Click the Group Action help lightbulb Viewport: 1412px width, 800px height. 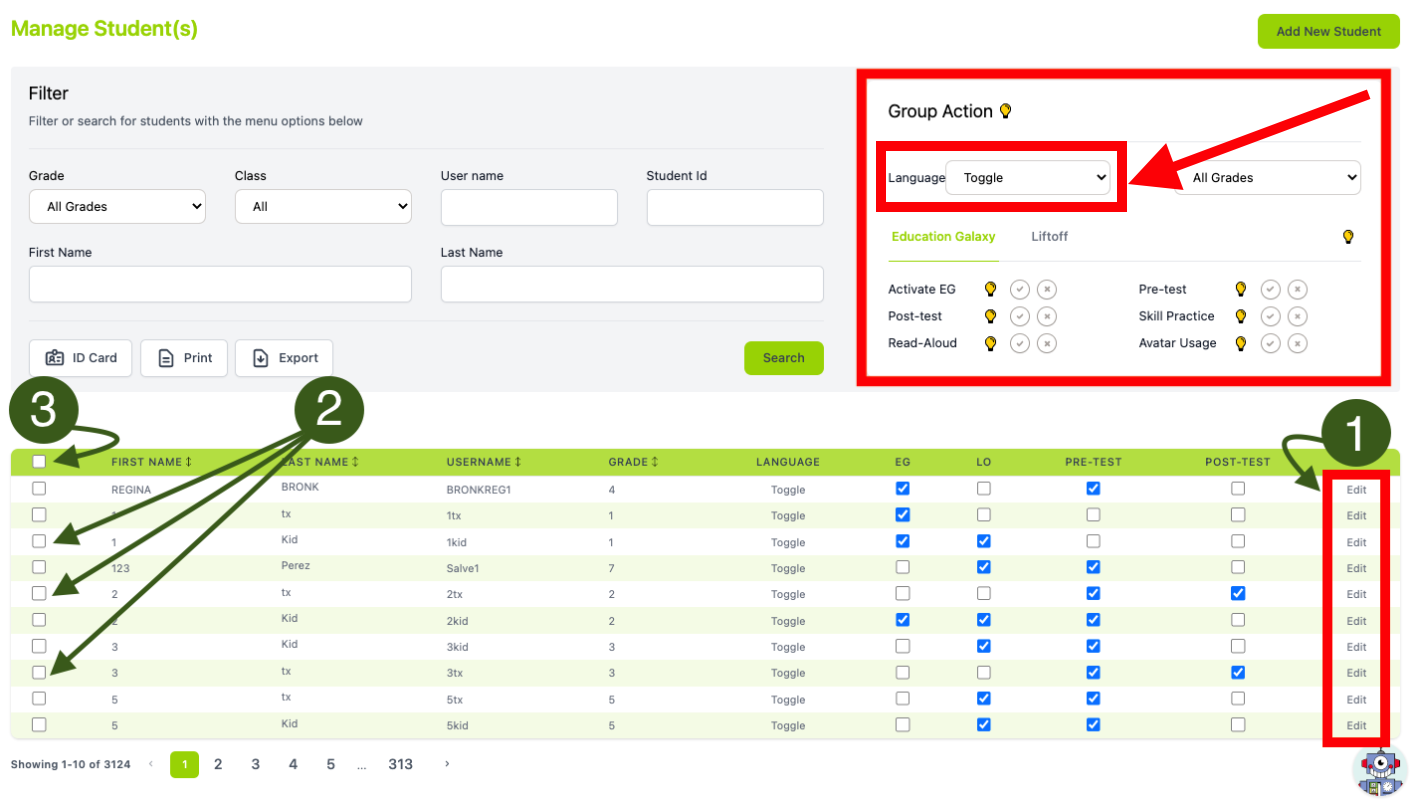(1006, 111)
